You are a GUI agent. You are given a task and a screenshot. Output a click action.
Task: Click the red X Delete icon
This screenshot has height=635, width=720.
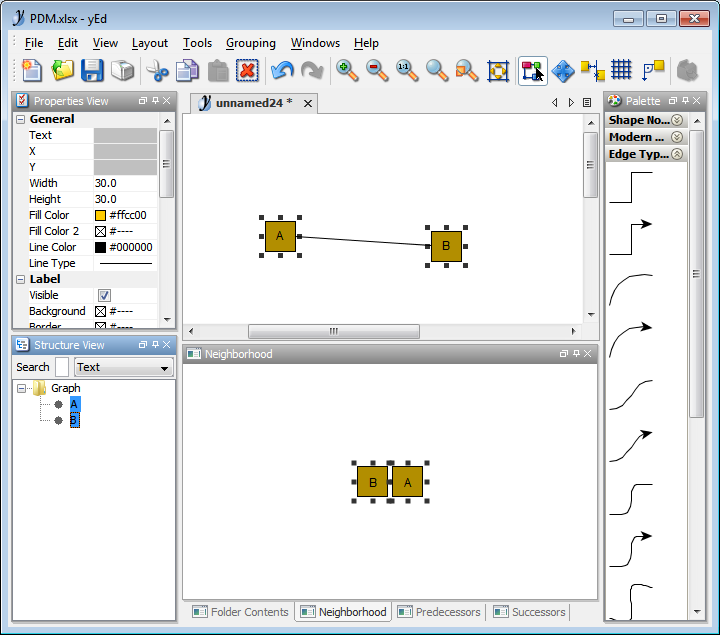pyautogui.click(x=248, y=71)
